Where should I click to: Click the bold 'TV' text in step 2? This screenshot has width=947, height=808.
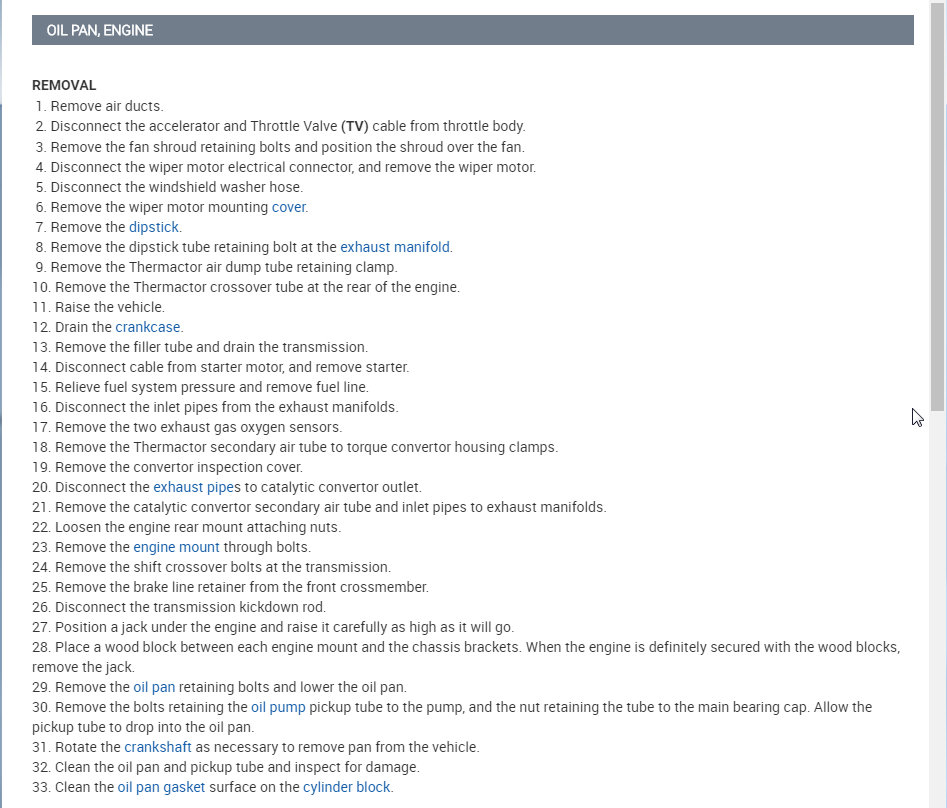pos(355,126)
